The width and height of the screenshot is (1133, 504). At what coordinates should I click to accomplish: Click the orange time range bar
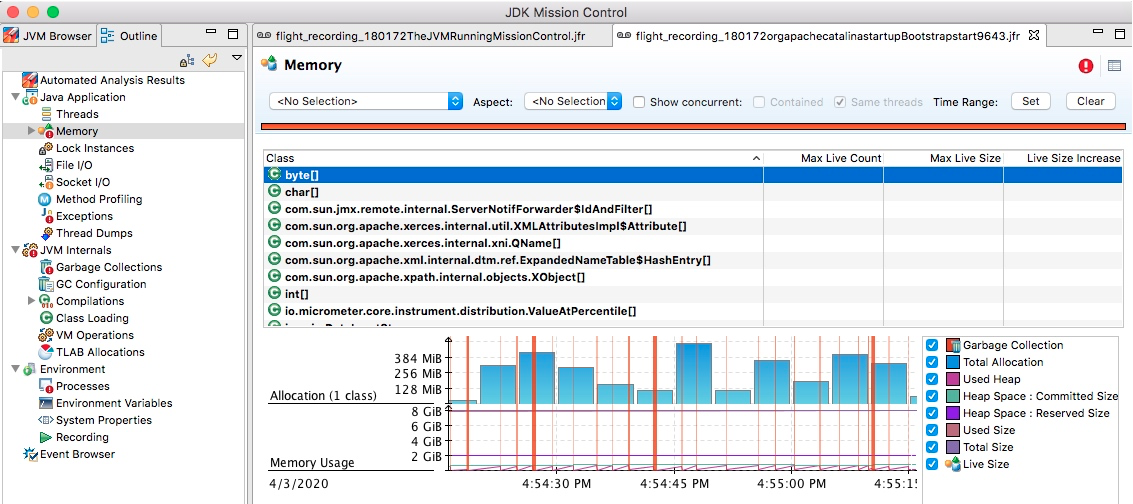coord(694,127)
